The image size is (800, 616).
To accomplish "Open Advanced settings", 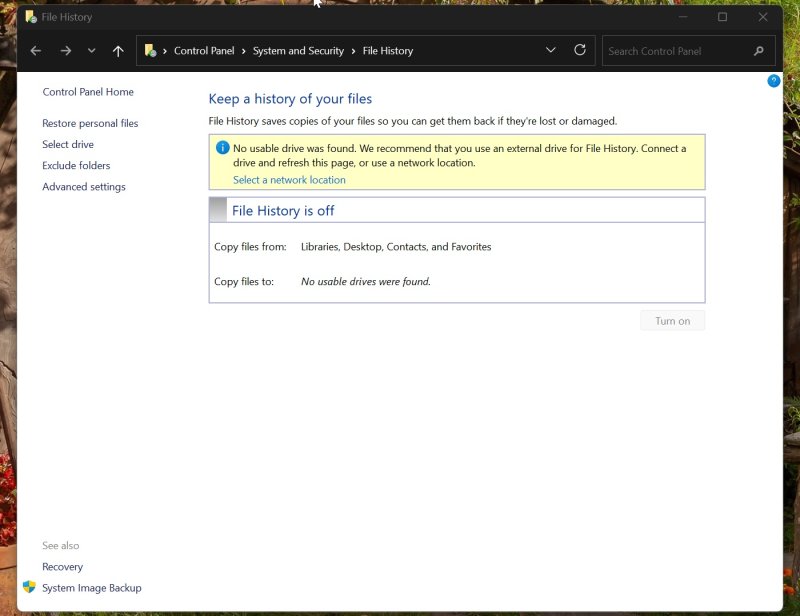I will point(84,187).
